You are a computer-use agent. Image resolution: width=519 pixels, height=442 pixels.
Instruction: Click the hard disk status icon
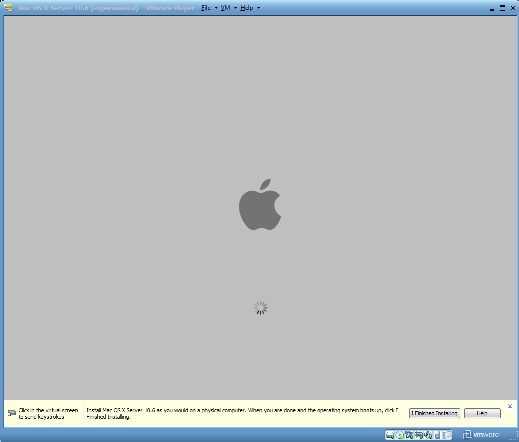pos(390,435)
